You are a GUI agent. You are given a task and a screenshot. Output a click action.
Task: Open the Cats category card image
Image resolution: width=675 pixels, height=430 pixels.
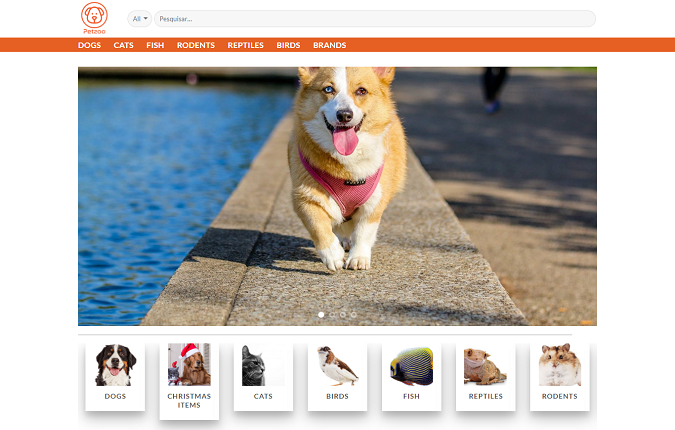click(x=262, y=366)
